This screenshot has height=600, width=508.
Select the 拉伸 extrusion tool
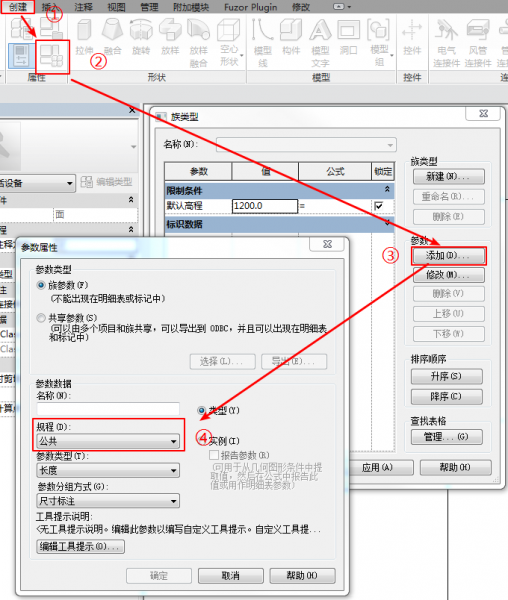84,38
